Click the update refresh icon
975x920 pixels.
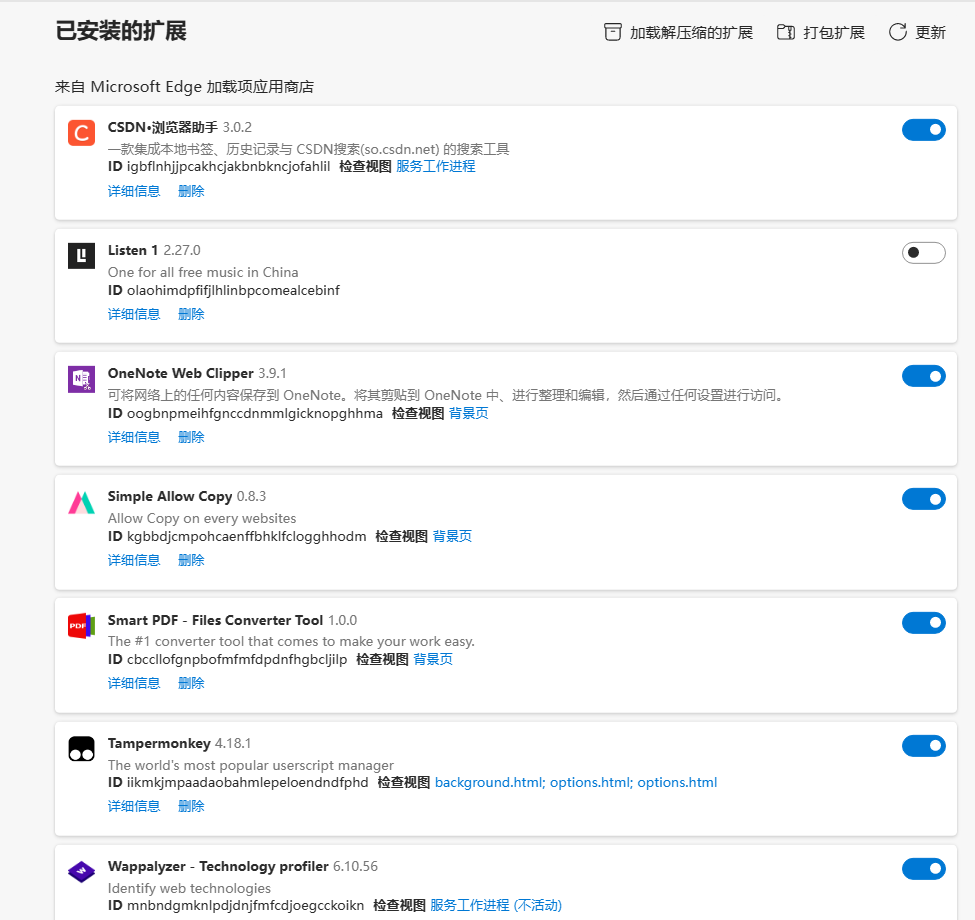point(898,32)
